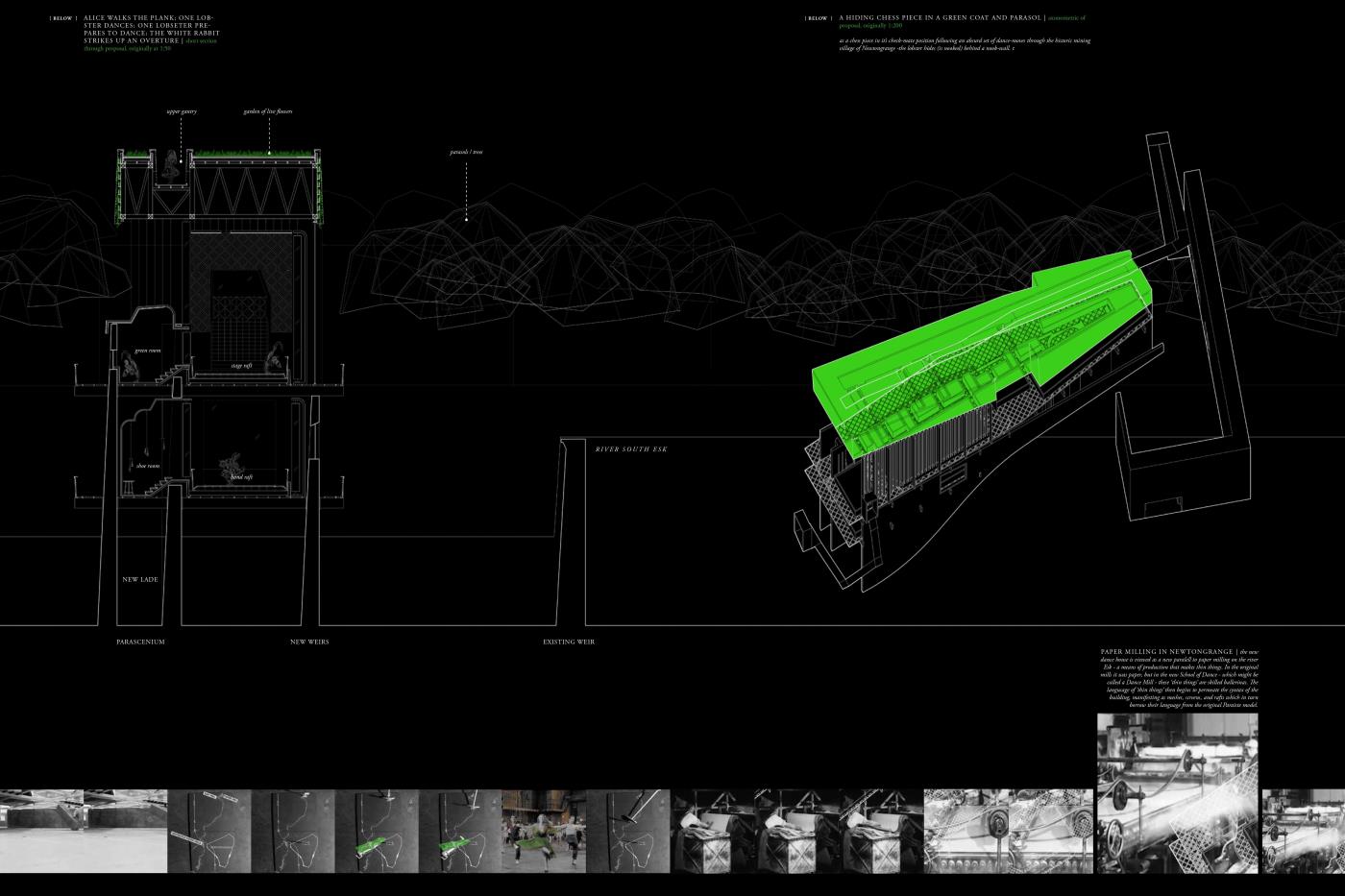This screenshot has height=896, width=1345.
Task: Click the 'RIVER SOUTH ESK' label
Action: [x=630, y=449]
